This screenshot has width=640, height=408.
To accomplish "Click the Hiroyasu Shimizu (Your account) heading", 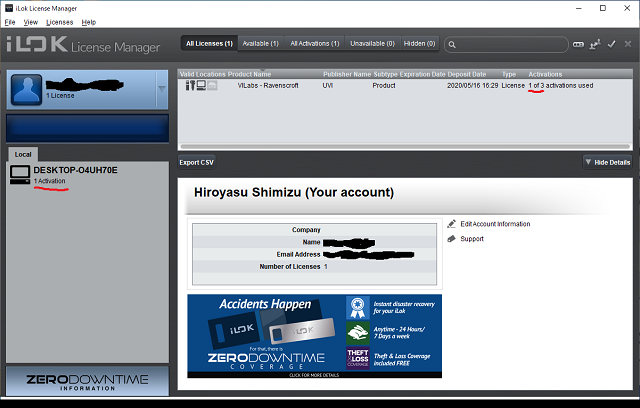I will click(293, 192).
